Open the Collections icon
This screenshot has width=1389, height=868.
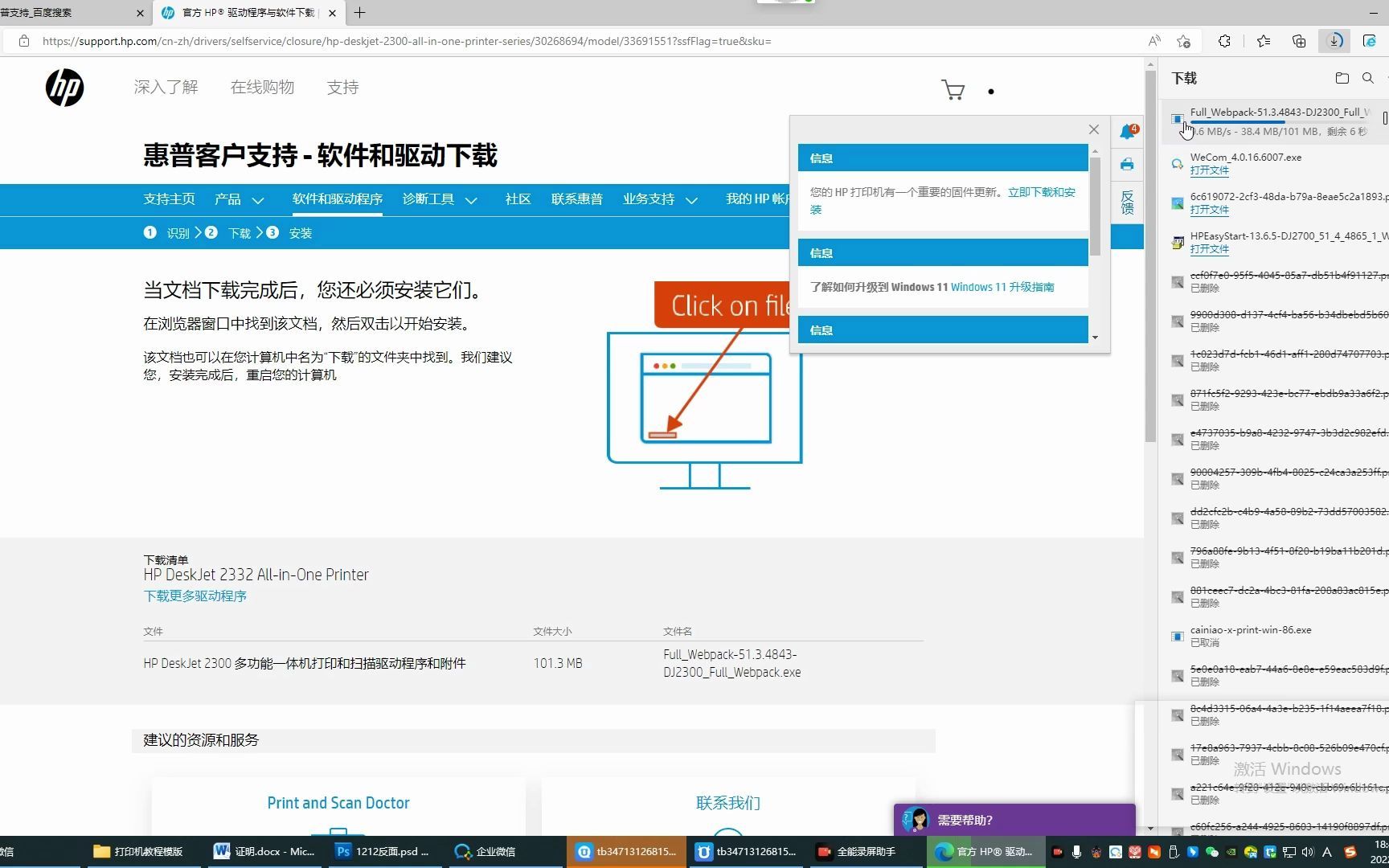click(1299, 41)
